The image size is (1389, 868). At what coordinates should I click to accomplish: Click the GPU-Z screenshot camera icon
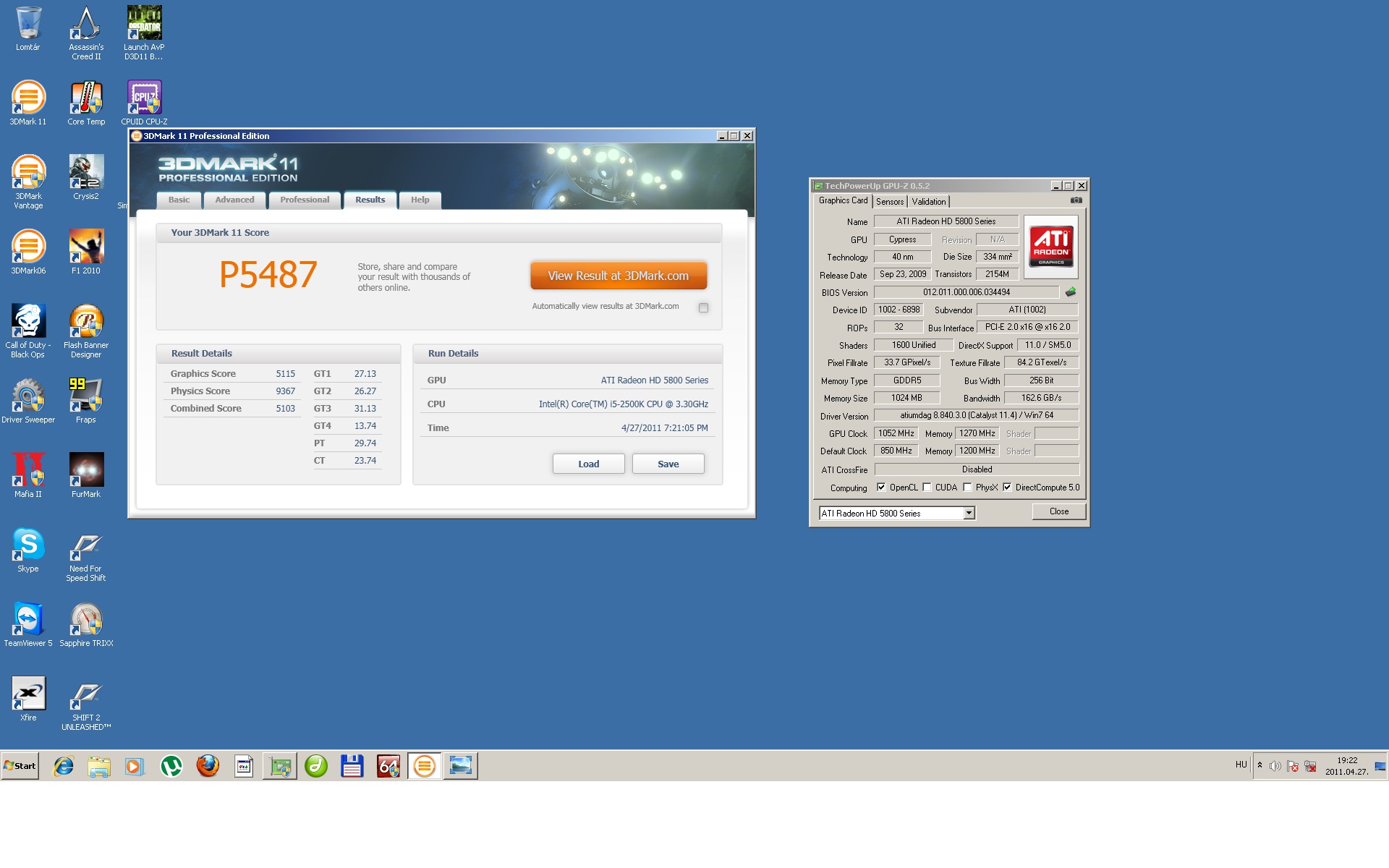point(1076,200)
